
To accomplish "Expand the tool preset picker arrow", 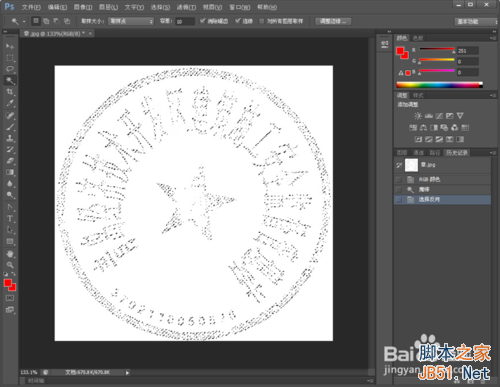I will coord(24,21).
